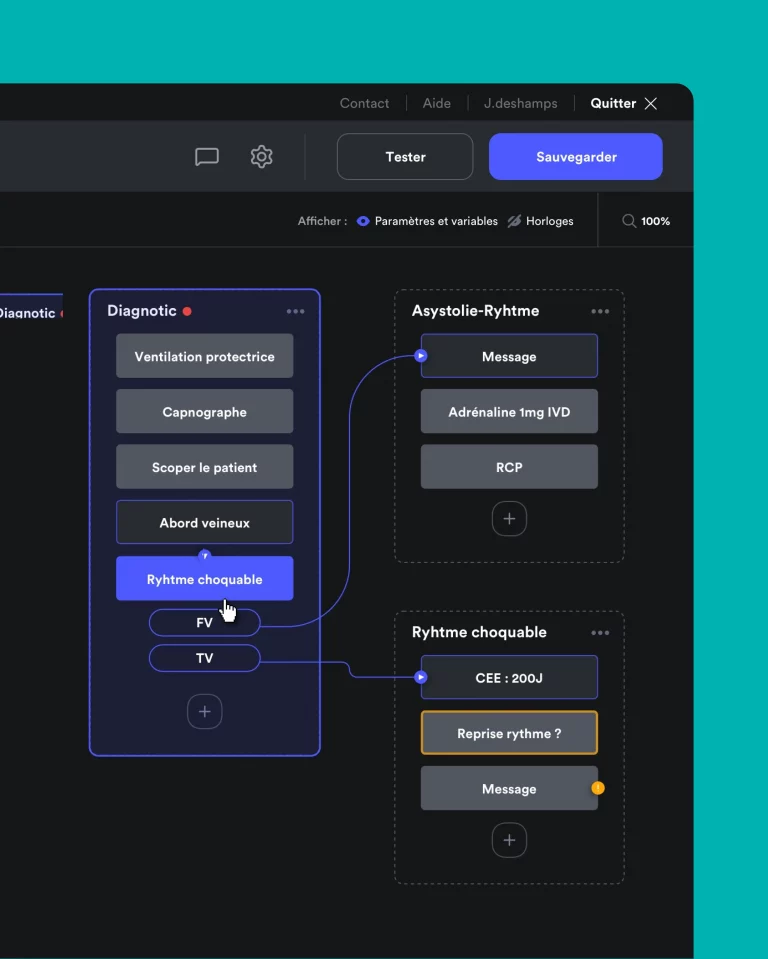The width and height of the screenshot is (768, 959).
Task: Toggle Horloges visibility
Action: click(x=514, y=221)
